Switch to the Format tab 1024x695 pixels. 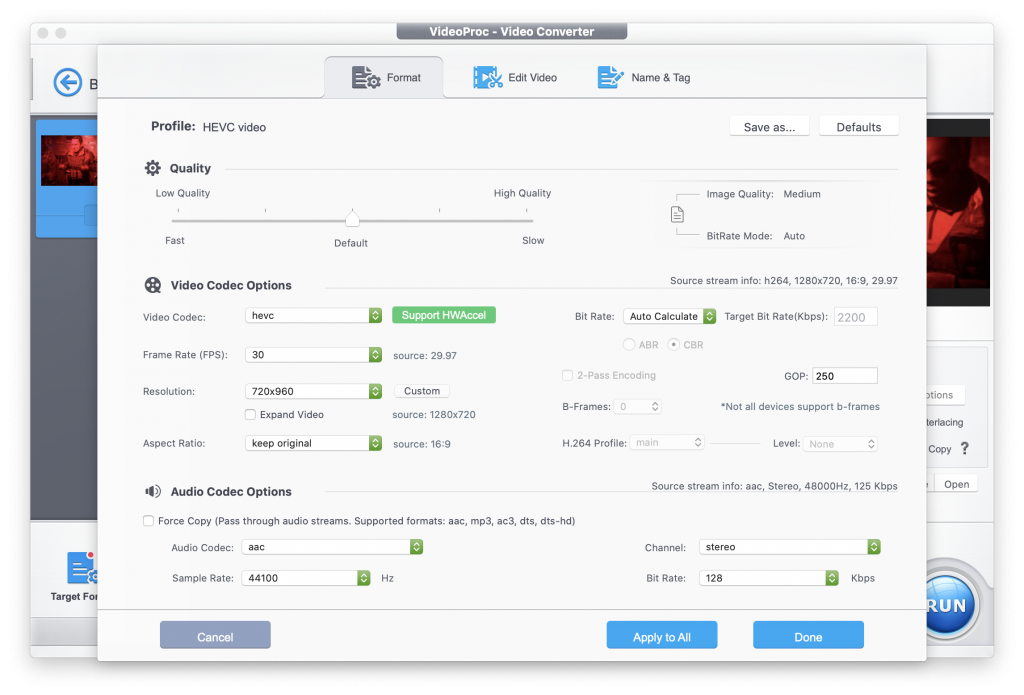383,78
